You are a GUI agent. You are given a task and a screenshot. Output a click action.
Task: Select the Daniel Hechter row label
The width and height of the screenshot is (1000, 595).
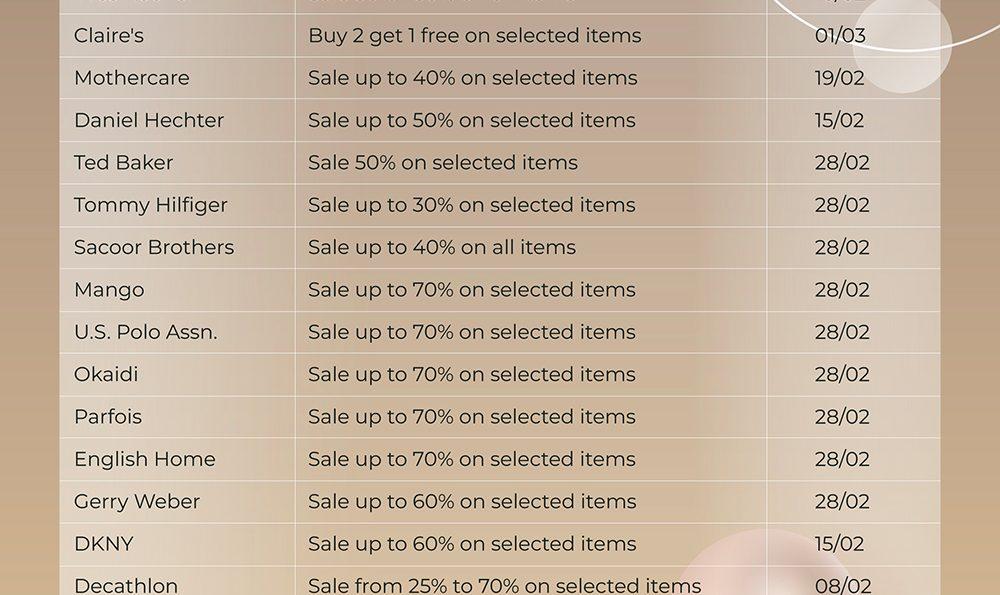(149, 120)
